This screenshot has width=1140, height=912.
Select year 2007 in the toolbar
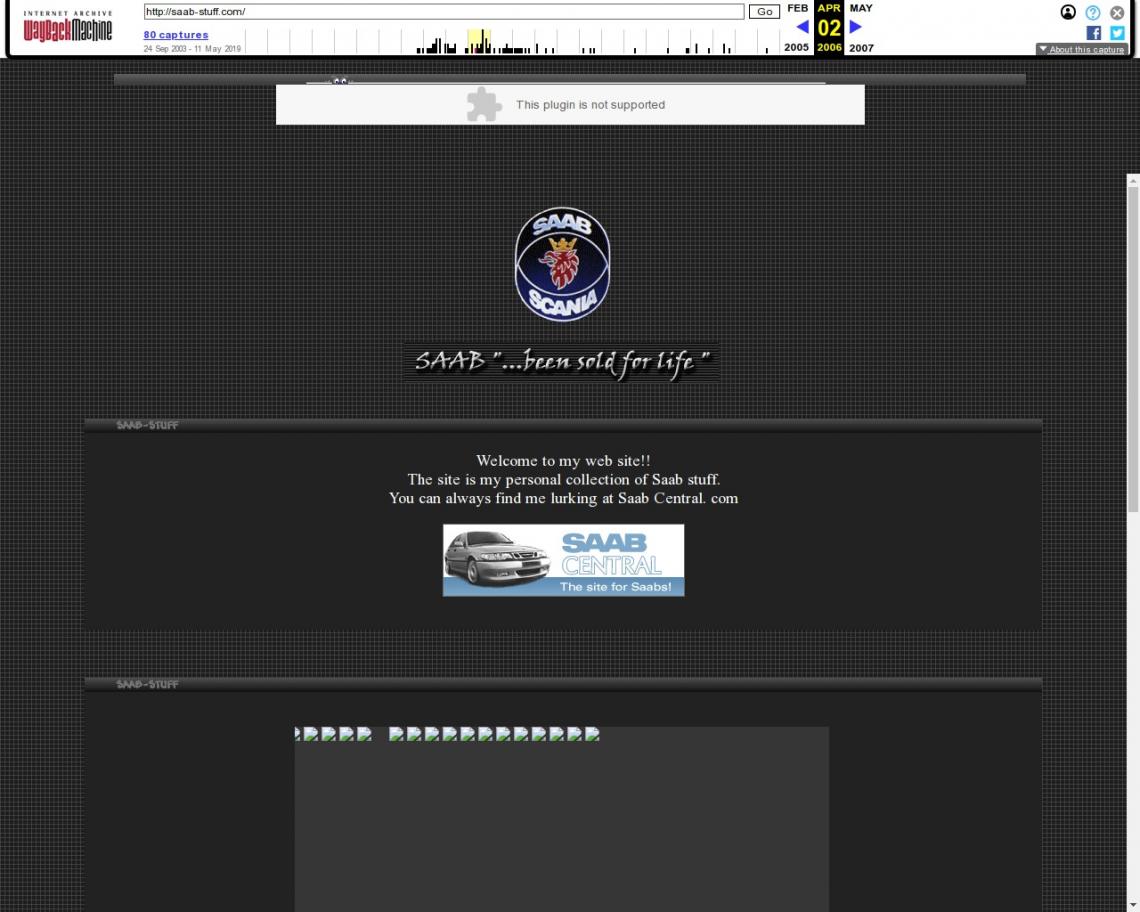click(861, 47)
